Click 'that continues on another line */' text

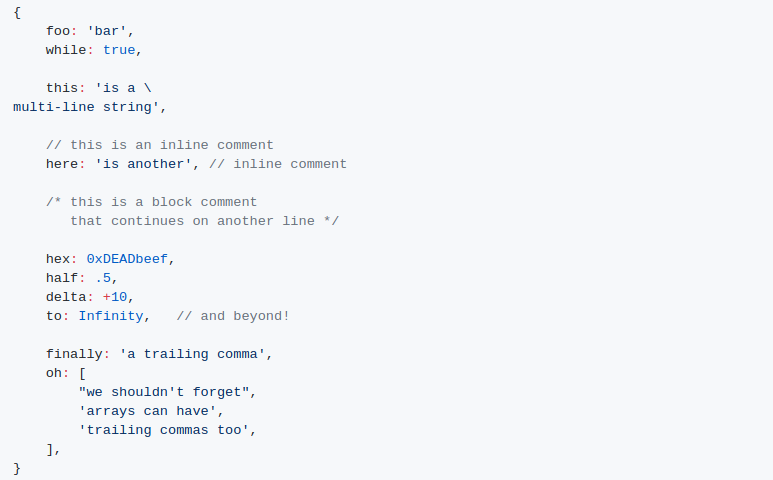pyautogui.click(x=205, y=221)
